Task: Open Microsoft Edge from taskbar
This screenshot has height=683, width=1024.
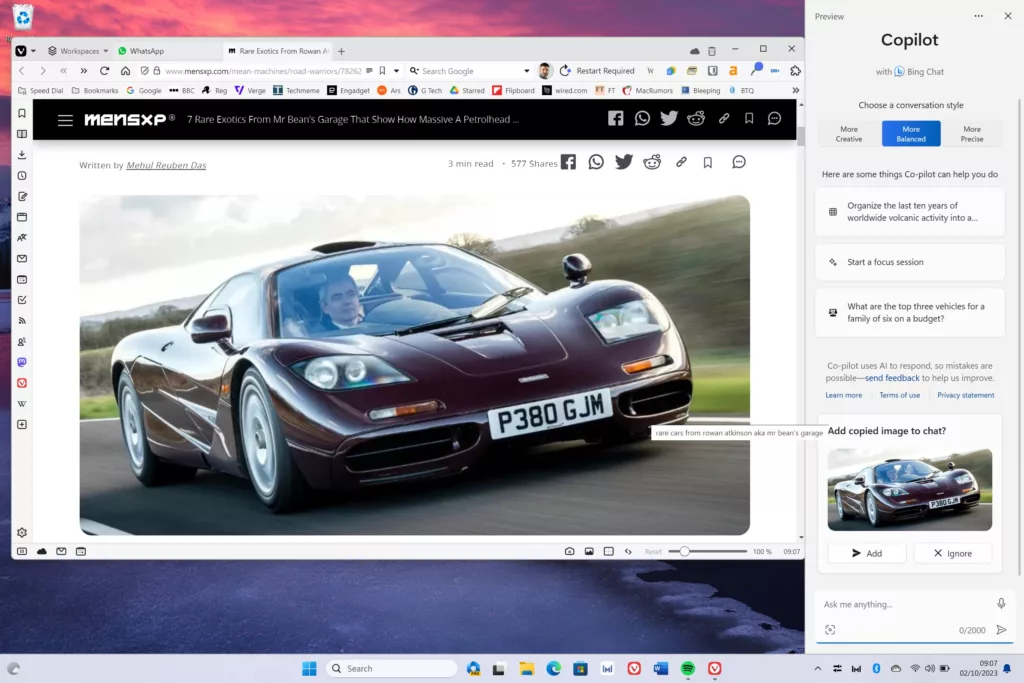Action: click(553, 668)
